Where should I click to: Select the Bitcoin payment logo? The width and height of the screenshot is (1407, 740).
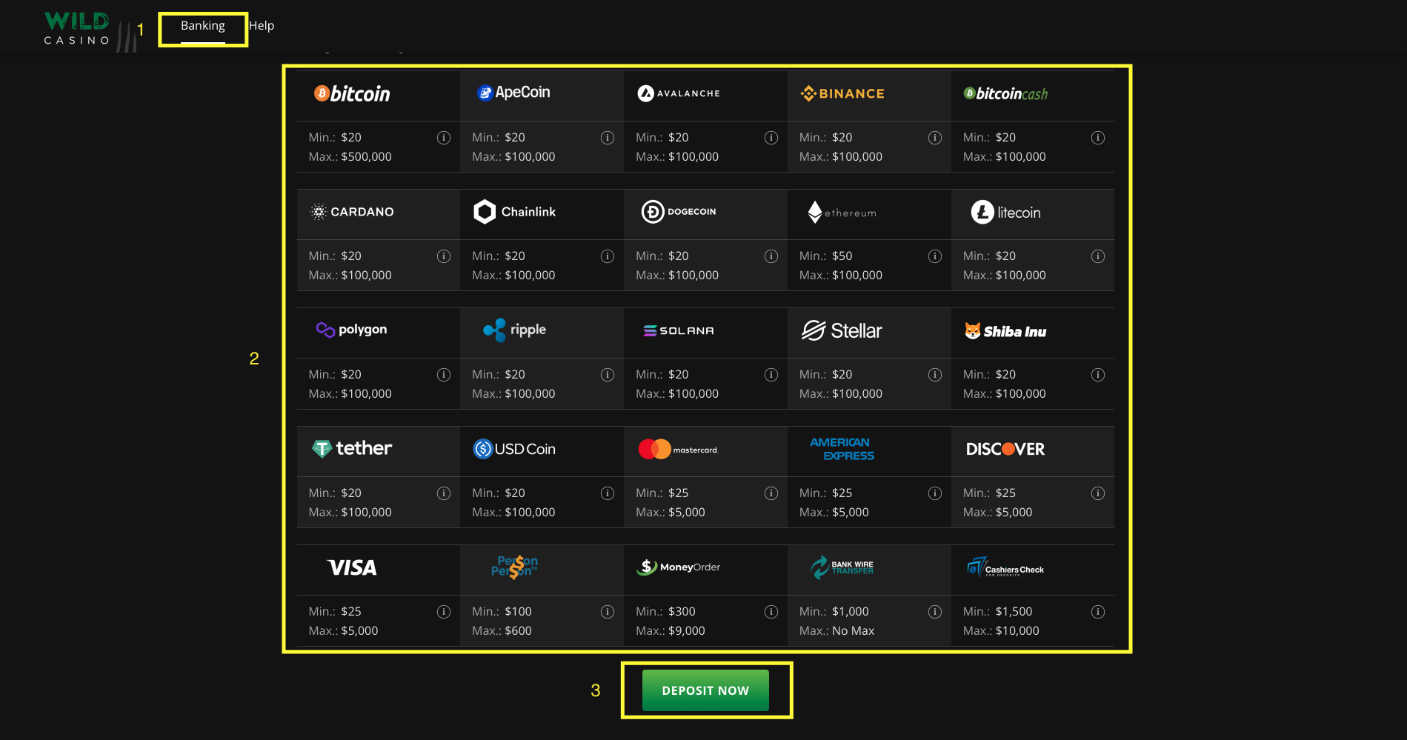(352, 93)
